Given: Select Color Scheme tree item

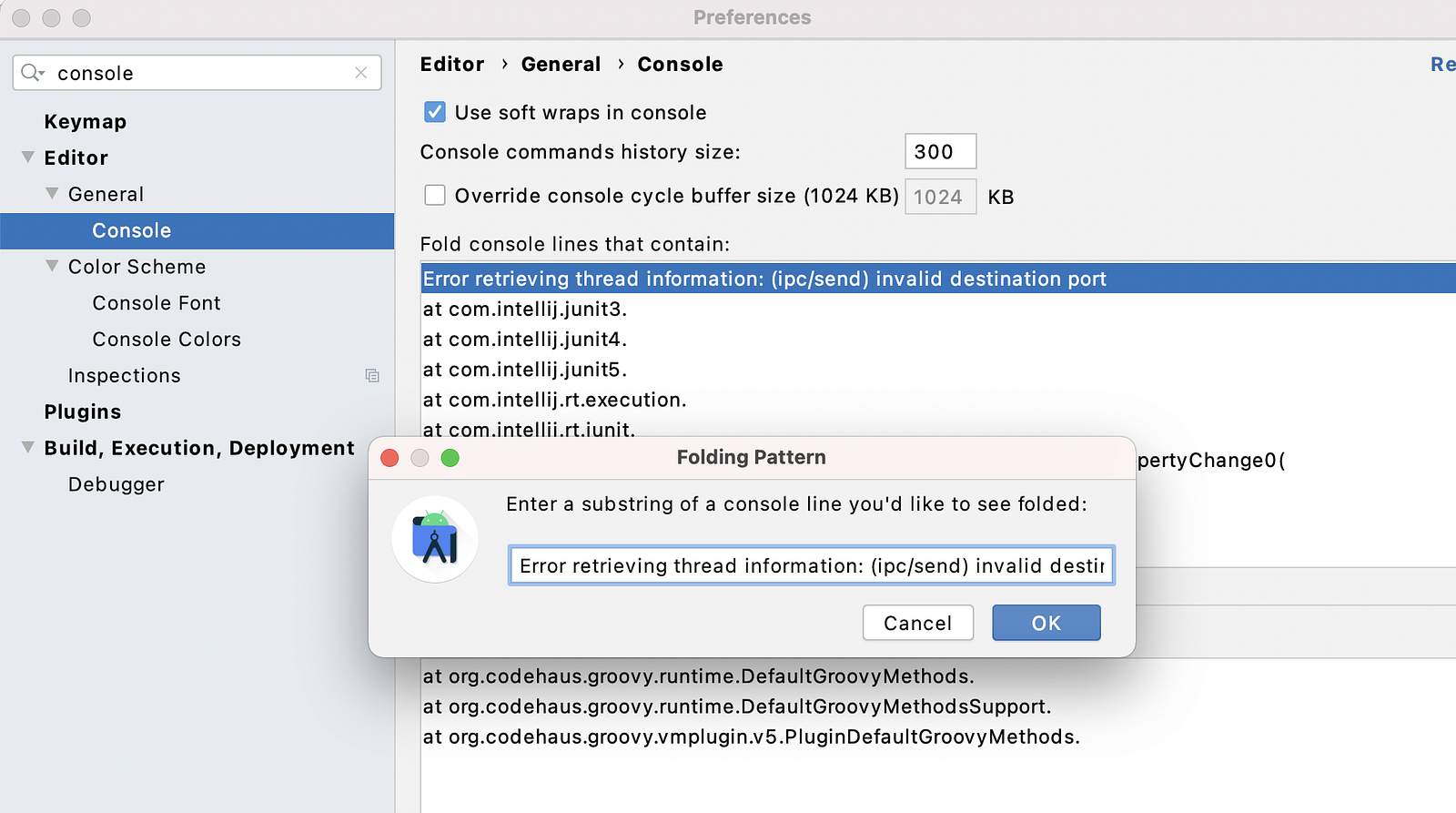Looking at the screenshot, I should pos(137,267).
